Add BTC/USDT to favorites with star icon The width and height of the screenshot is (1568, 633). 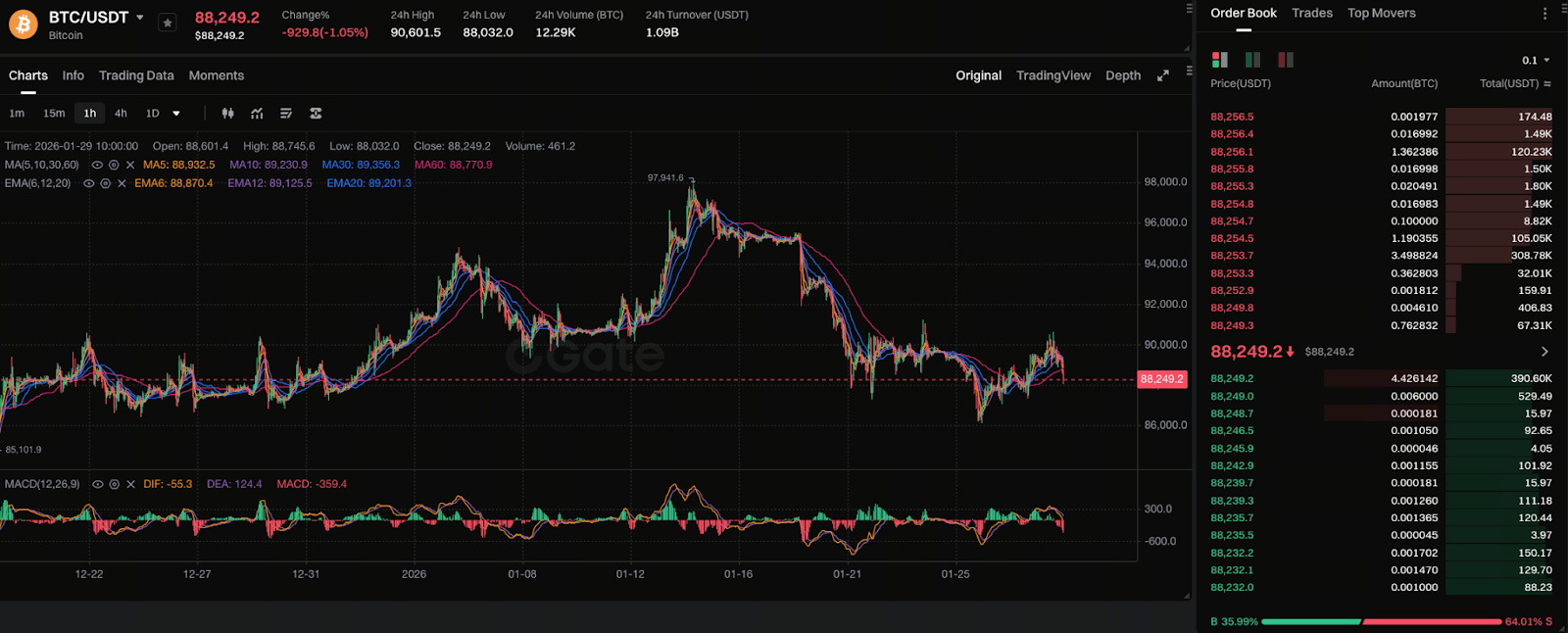tap(168, 23)
